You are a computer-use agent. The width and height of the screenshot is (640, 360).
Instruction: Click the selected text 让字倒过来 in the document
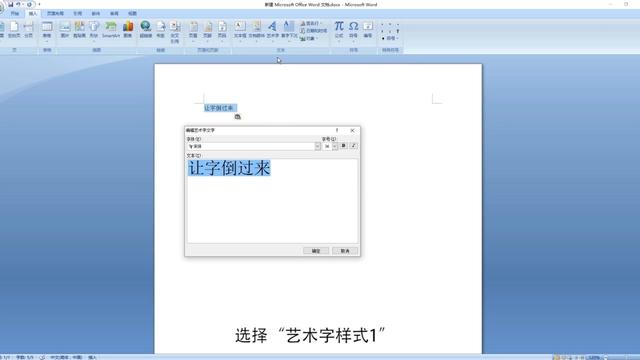(219, 108)
